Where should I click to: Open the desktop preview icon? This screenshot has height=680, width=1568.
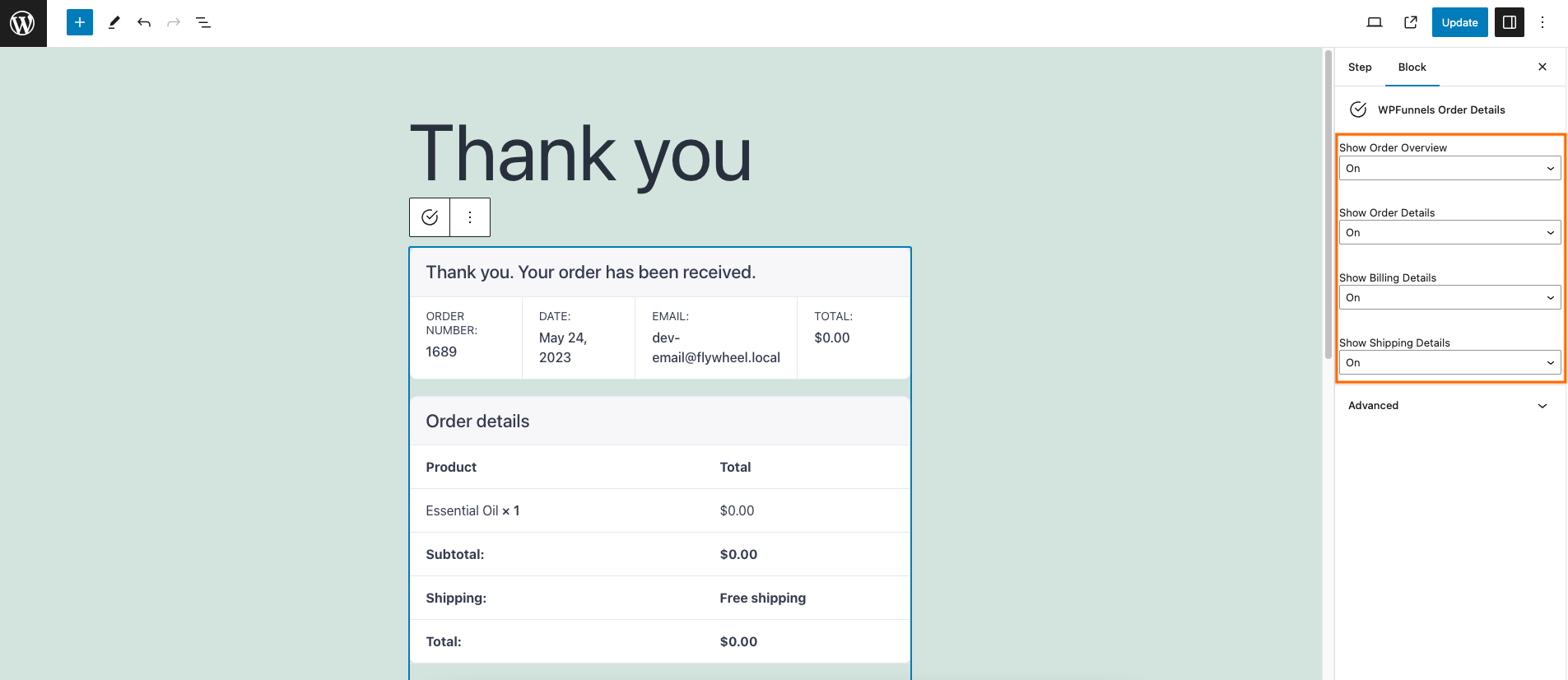click(x=1375, y=22)
